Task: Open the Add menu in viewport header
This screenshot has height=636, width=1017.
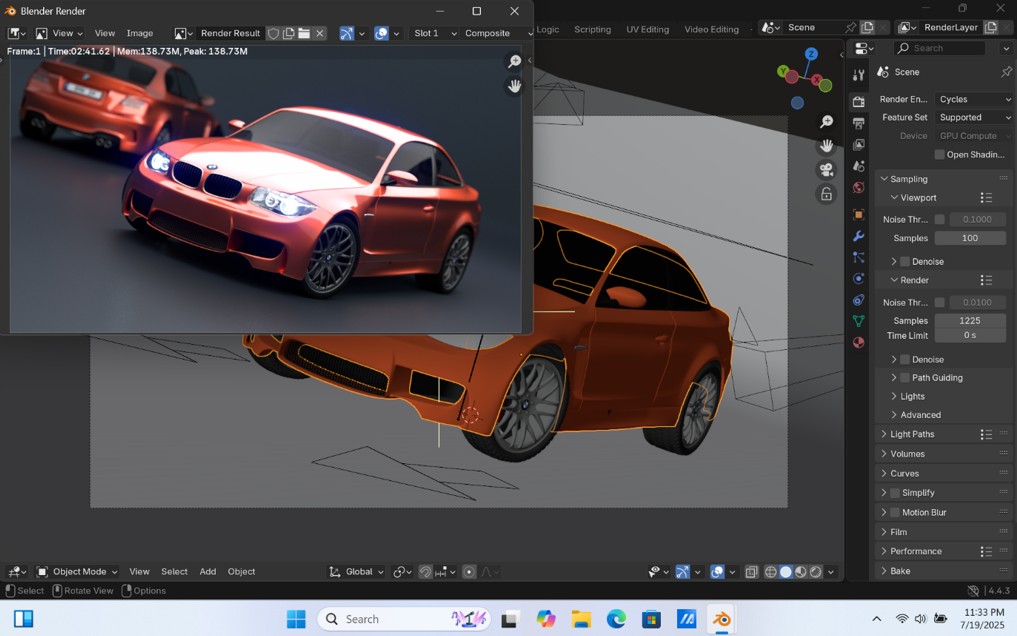Action: pos(207,572)
